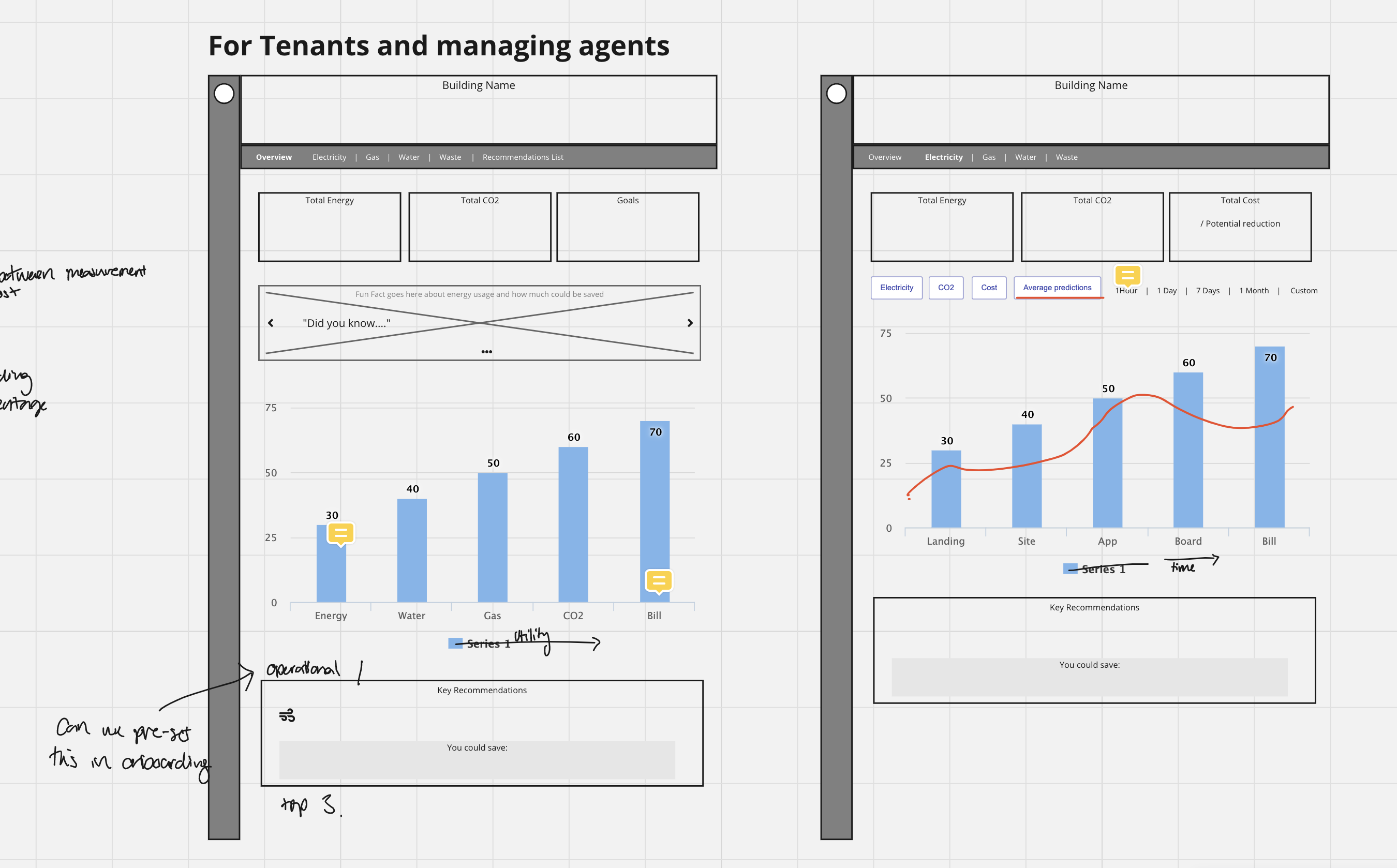Screen dimensions: 1397x868
Task: Open the Water tab in left wireframe
Action: click(x=409, y=157)
